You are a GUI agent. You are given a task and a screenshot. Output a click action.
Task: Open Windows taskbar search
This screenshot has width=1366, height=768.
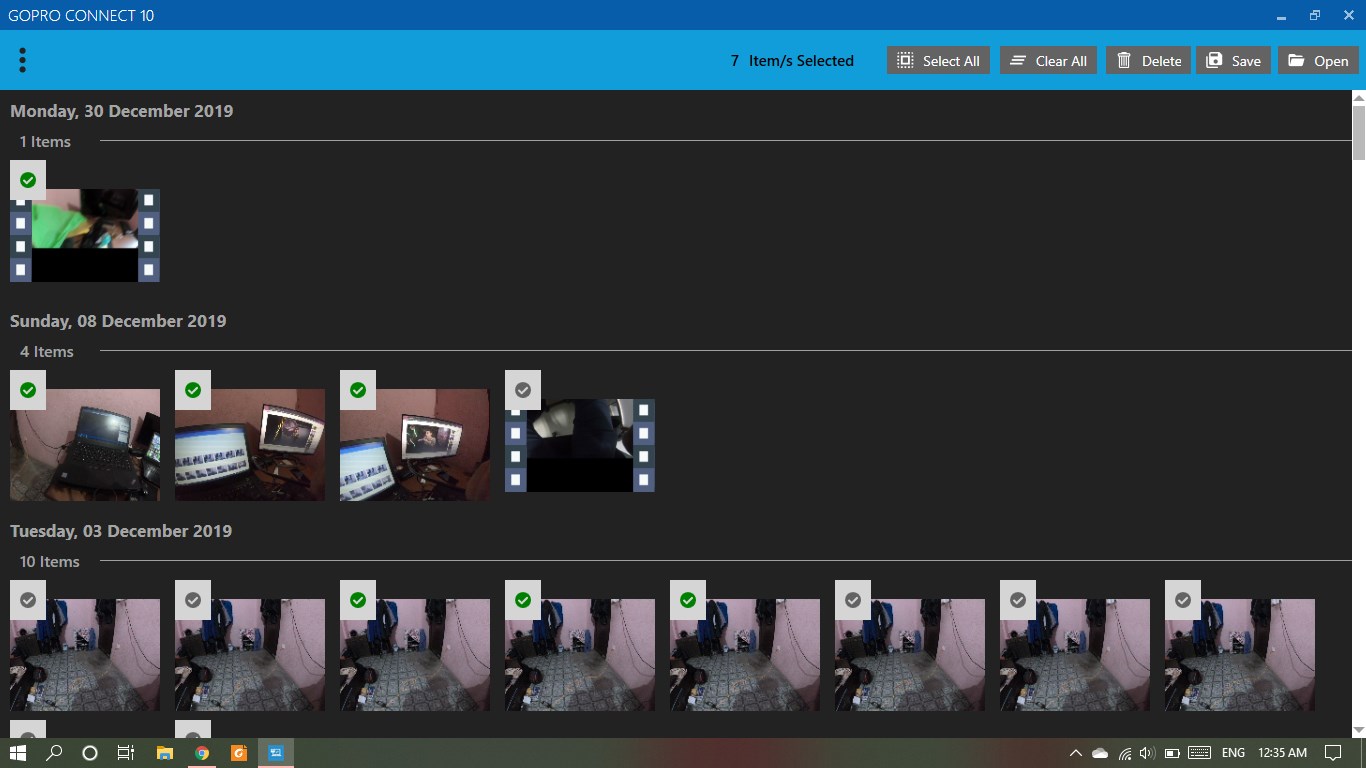(x=55, y=753)
